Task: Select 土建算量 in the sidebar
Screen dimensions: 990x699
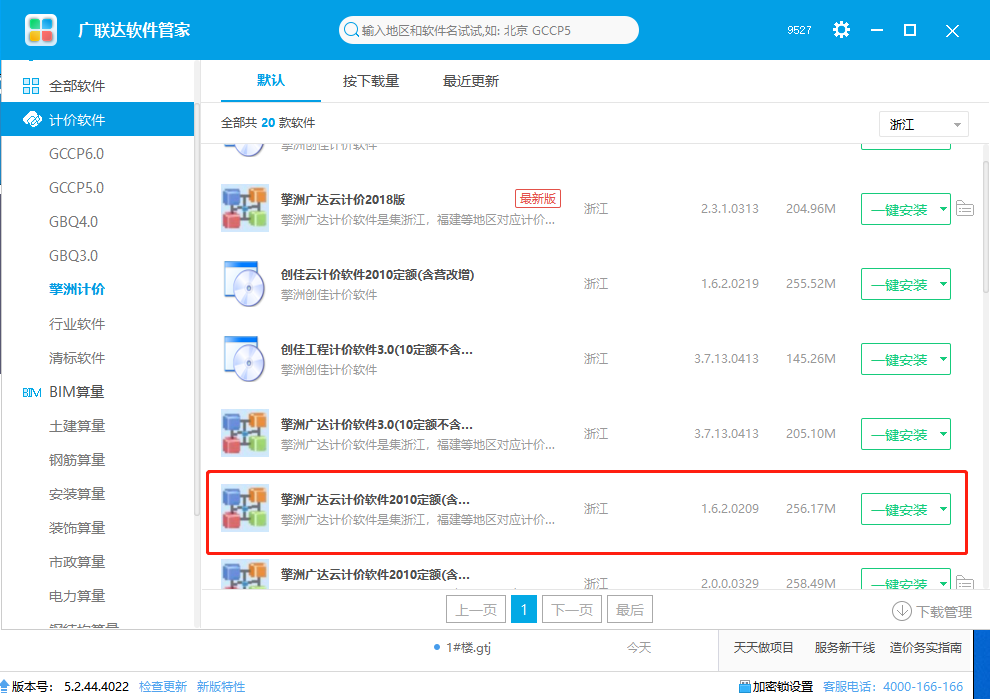Action: pyautogui.click(x=77, y=426)
